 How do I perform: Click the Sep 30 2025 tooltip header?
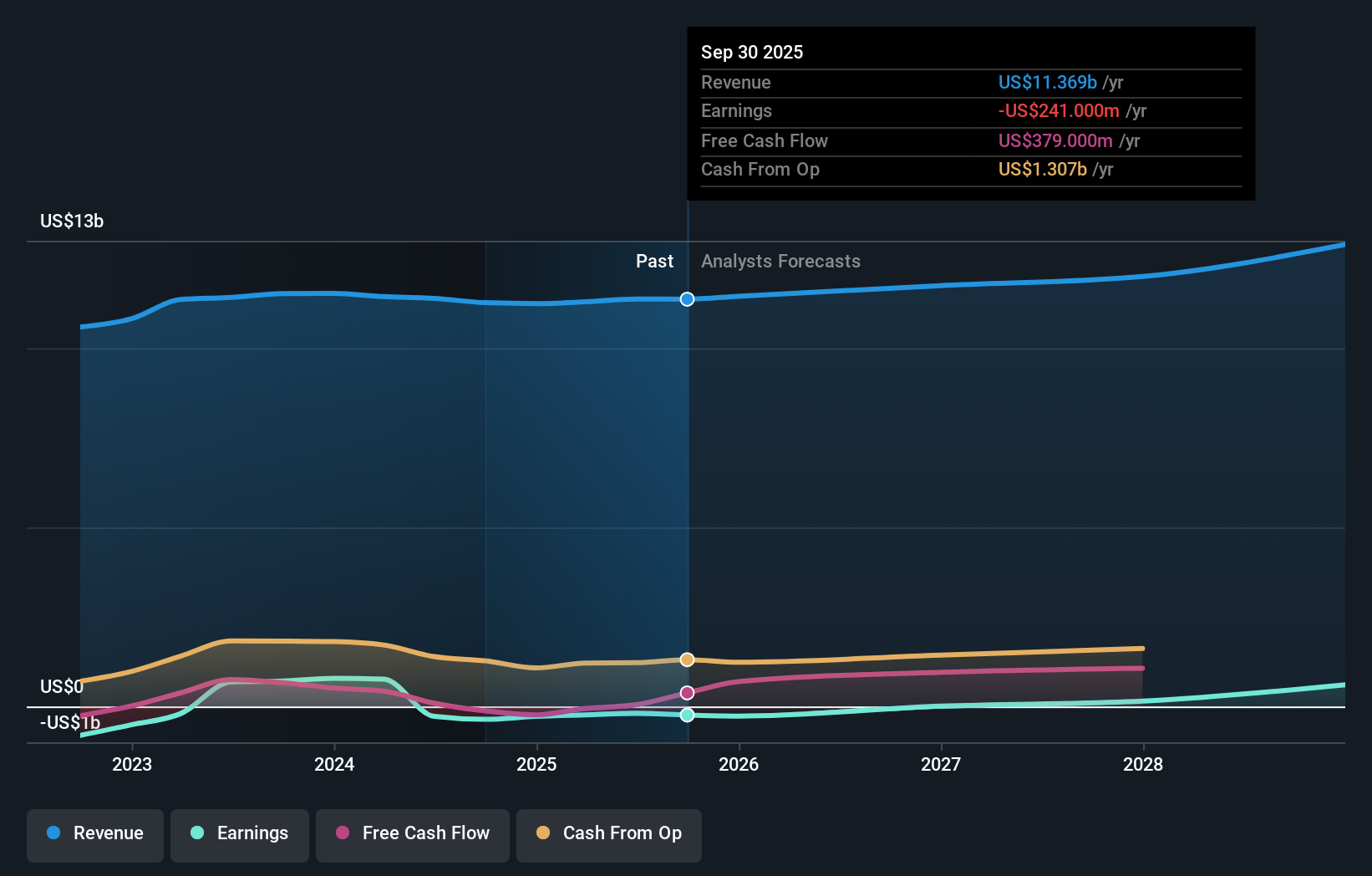point(752,52)
